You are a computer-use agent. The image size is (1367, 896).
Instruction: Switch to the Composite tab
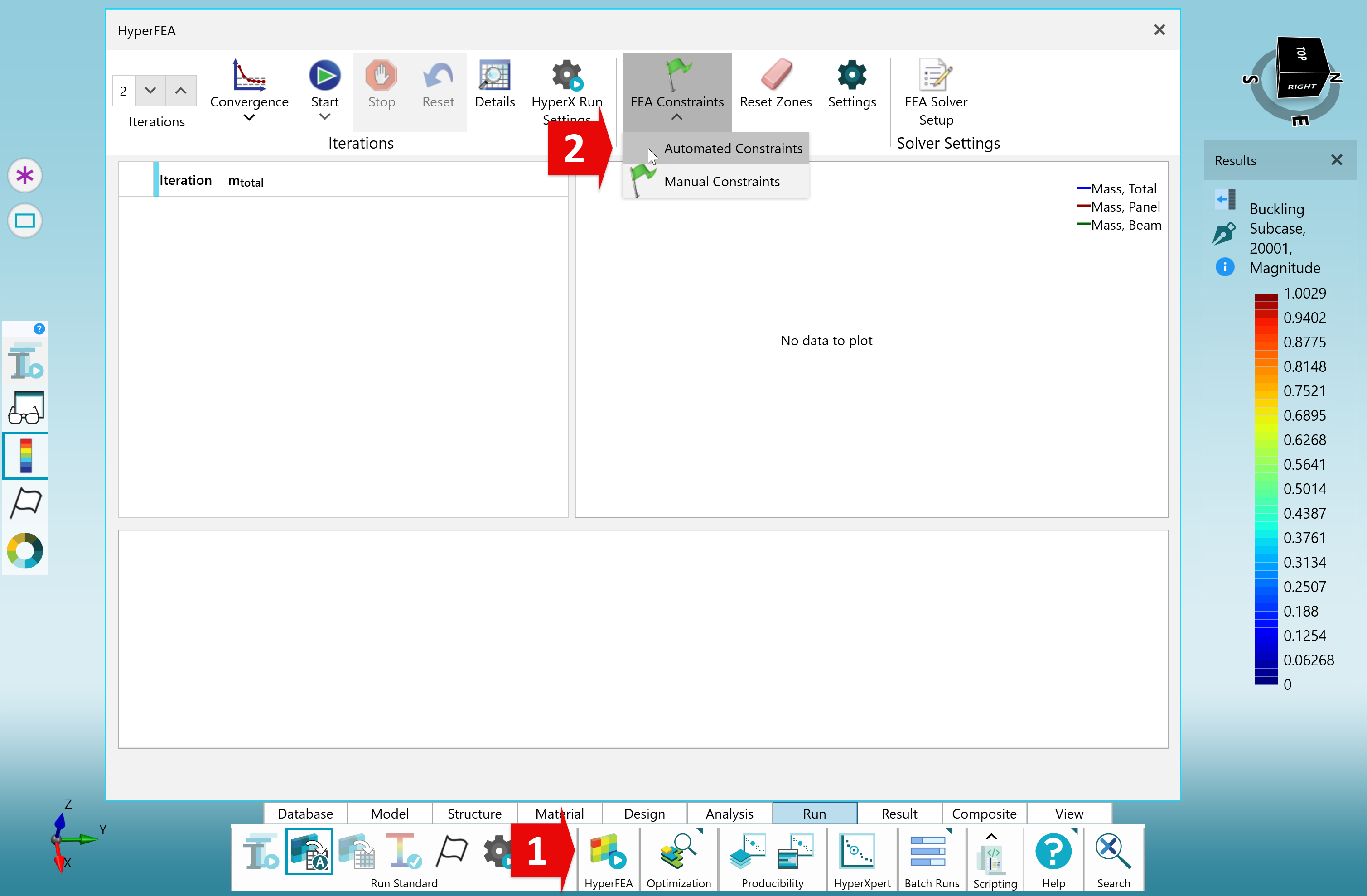pyautogui.click(x=985, y=813)
